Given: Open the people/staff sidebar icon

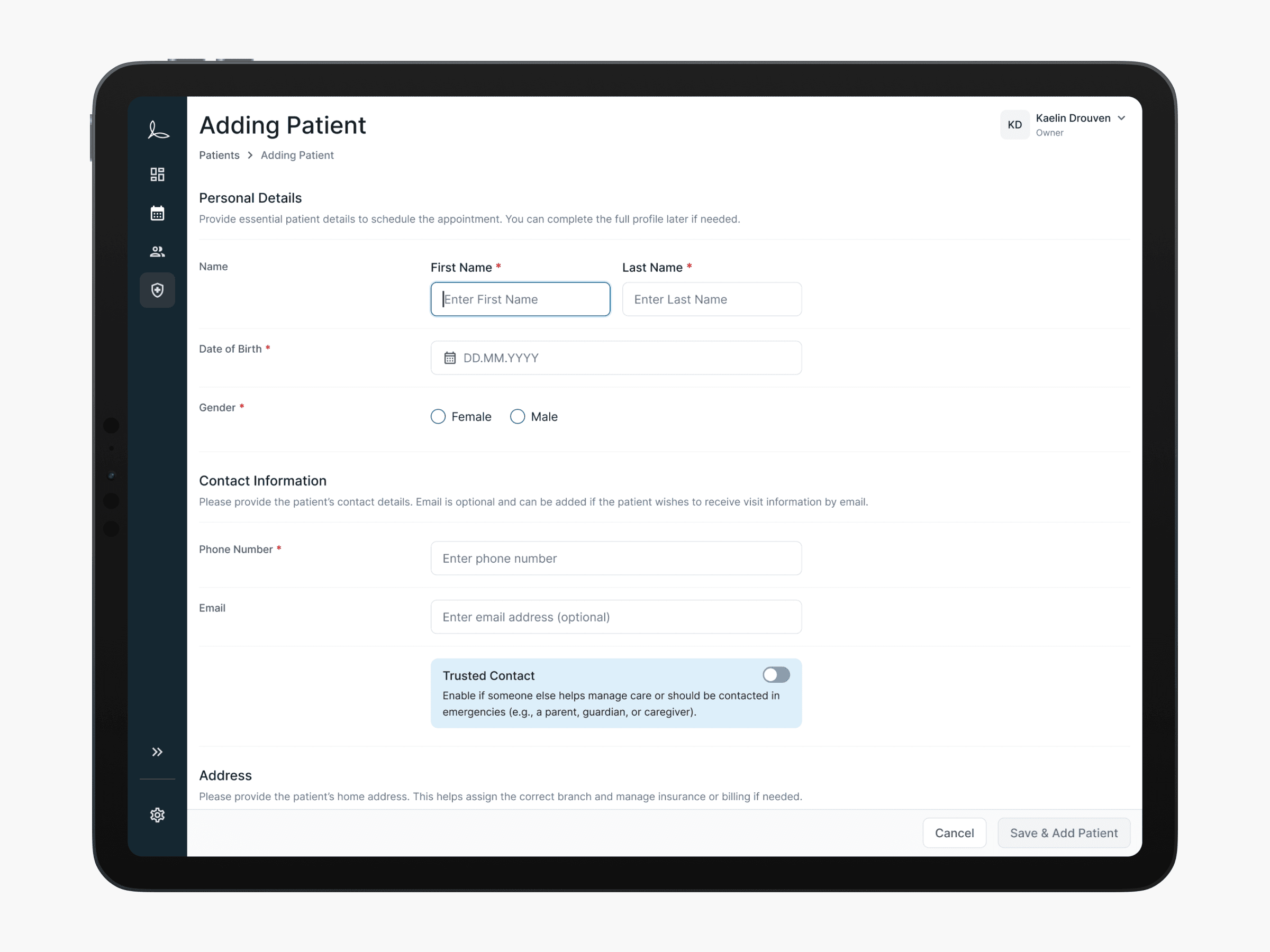Looking at the screenshot, I should click(157, 251).
